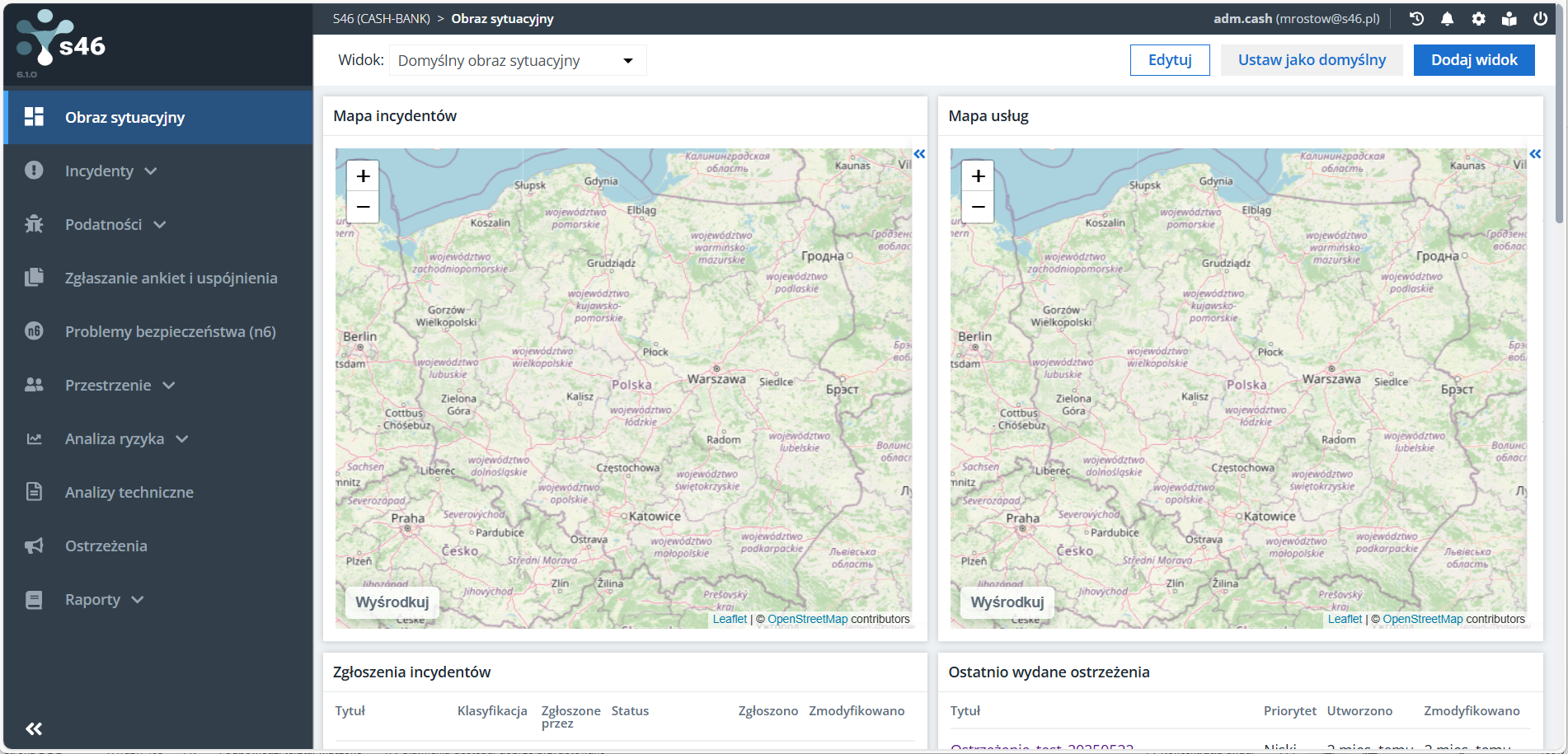Toggle the Mapa usług side panel arrow
The image size is (1568, 754).
tap(1534, 154)
